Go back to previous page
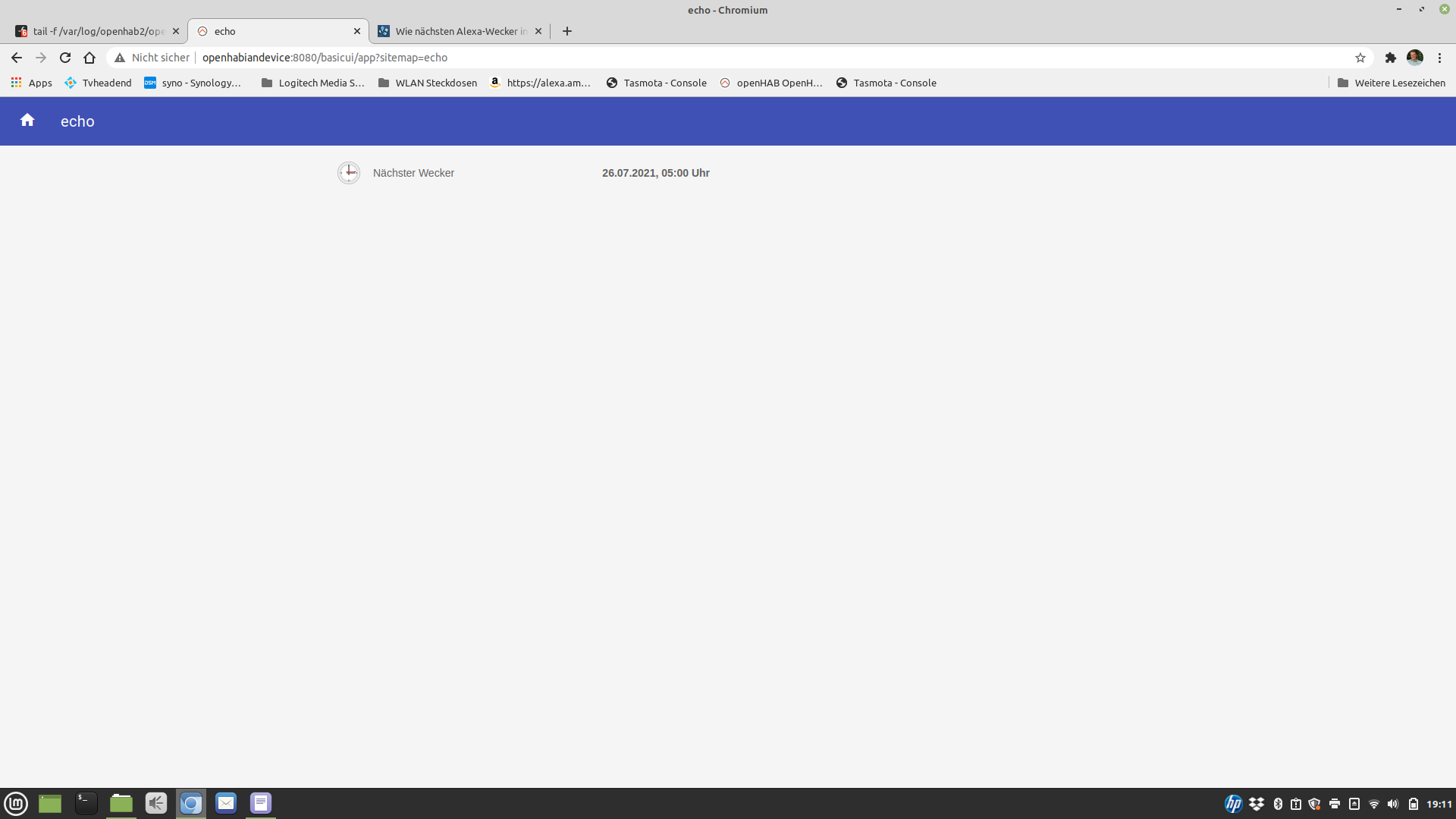The width and height of the screenshot is (1456, 819). tap(17, 58)
